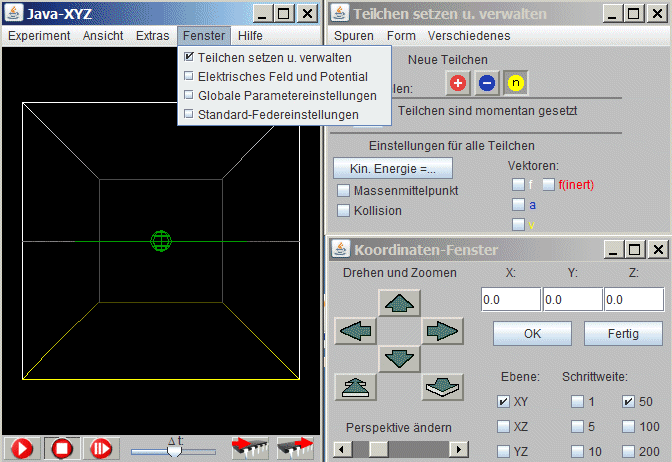Enable 'Elektrisches Feld und Potential' window
The height and width of the screenshot is (462, 672).
pos(284,77)
